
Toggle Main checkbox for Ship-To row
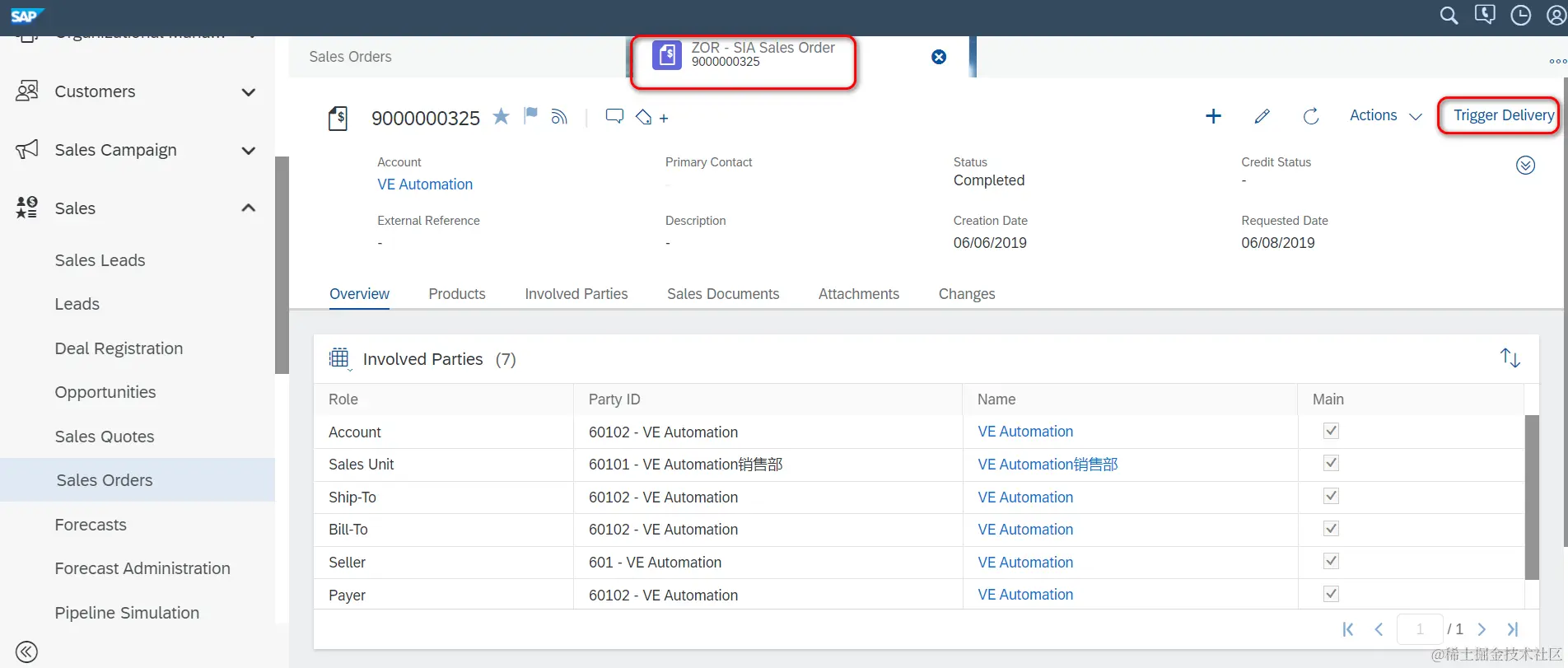(1331, 496)
